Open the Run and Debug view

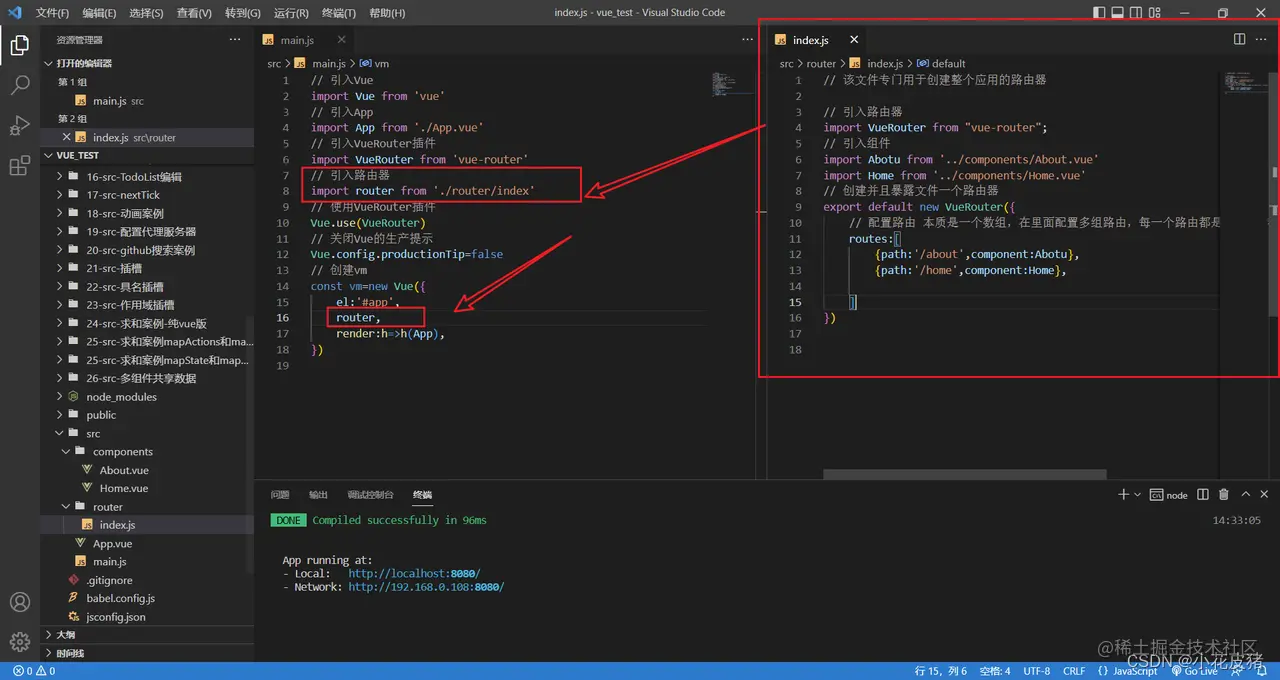tap(19, 126)
